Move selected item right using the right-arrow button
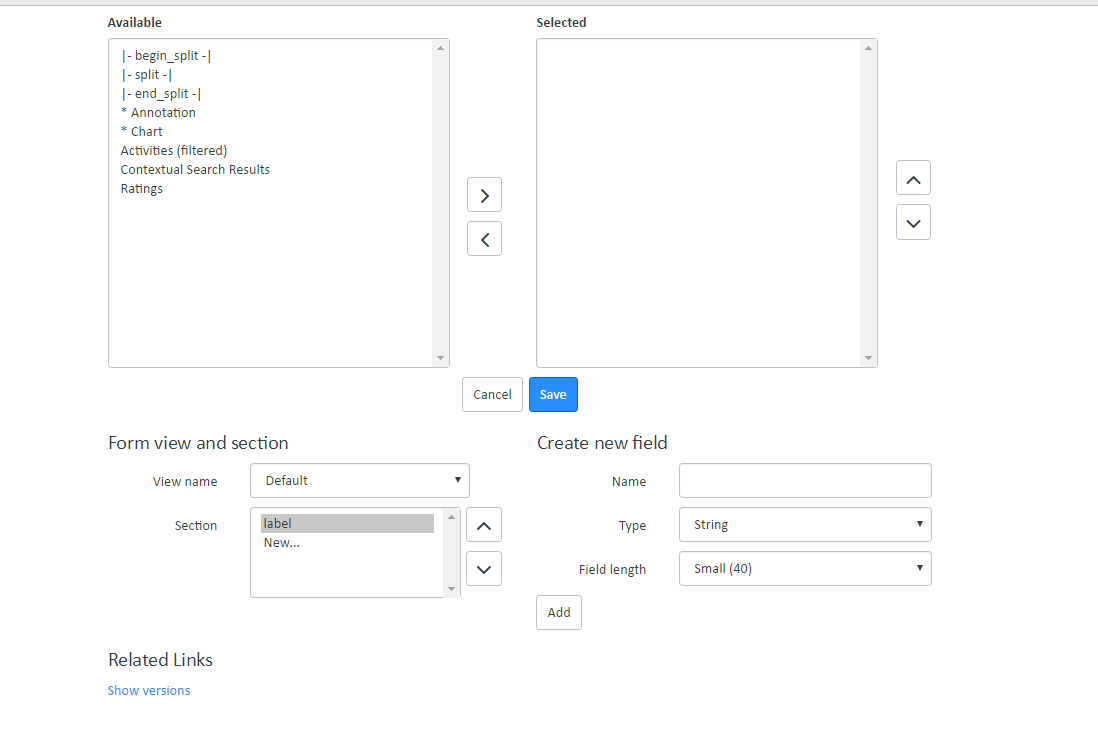Screen dimensions: 1098x737 coord(484,194)
